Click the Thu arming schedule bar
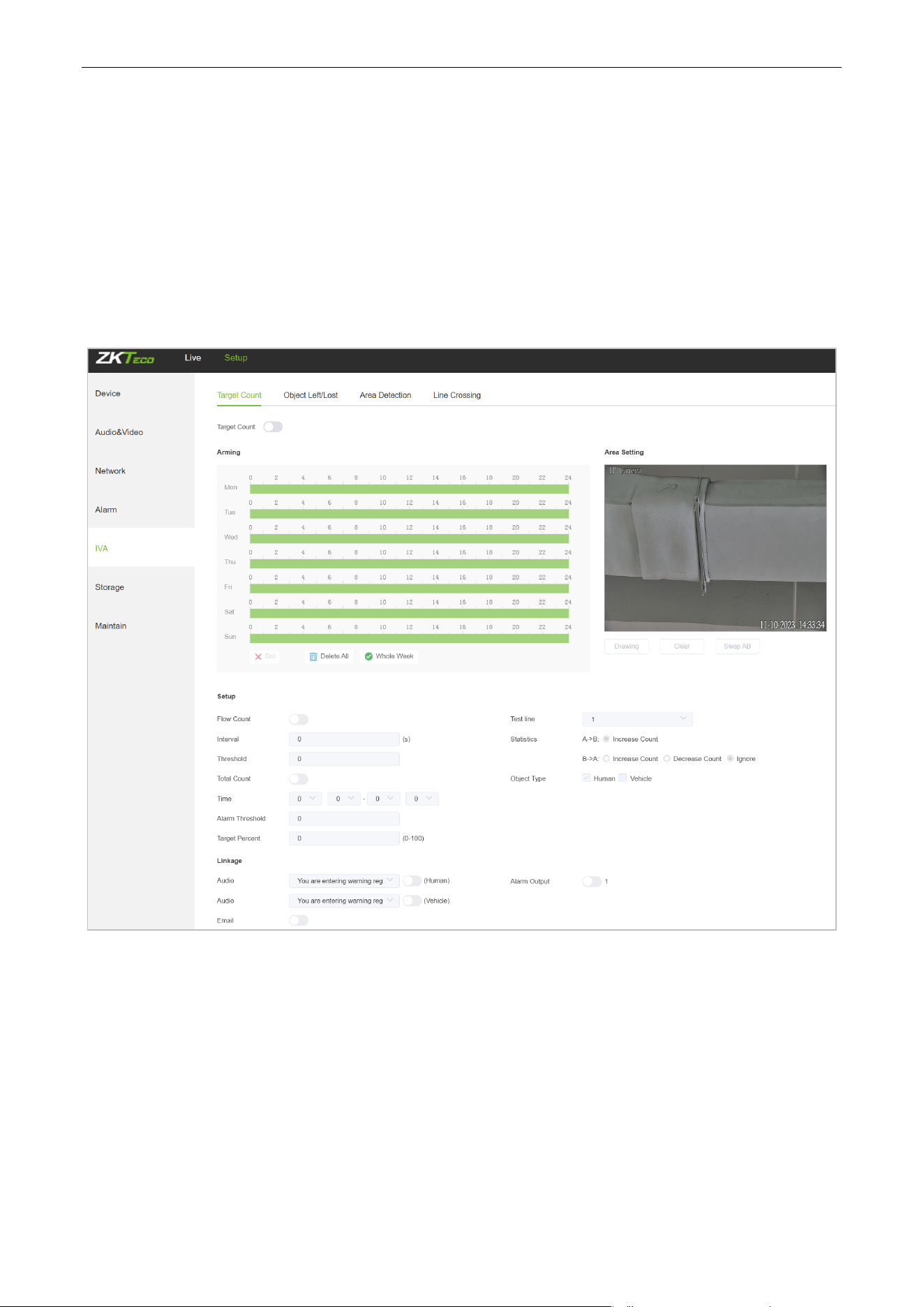The height and width of the screenshot is (1307, 924). (x=410, y=563)
